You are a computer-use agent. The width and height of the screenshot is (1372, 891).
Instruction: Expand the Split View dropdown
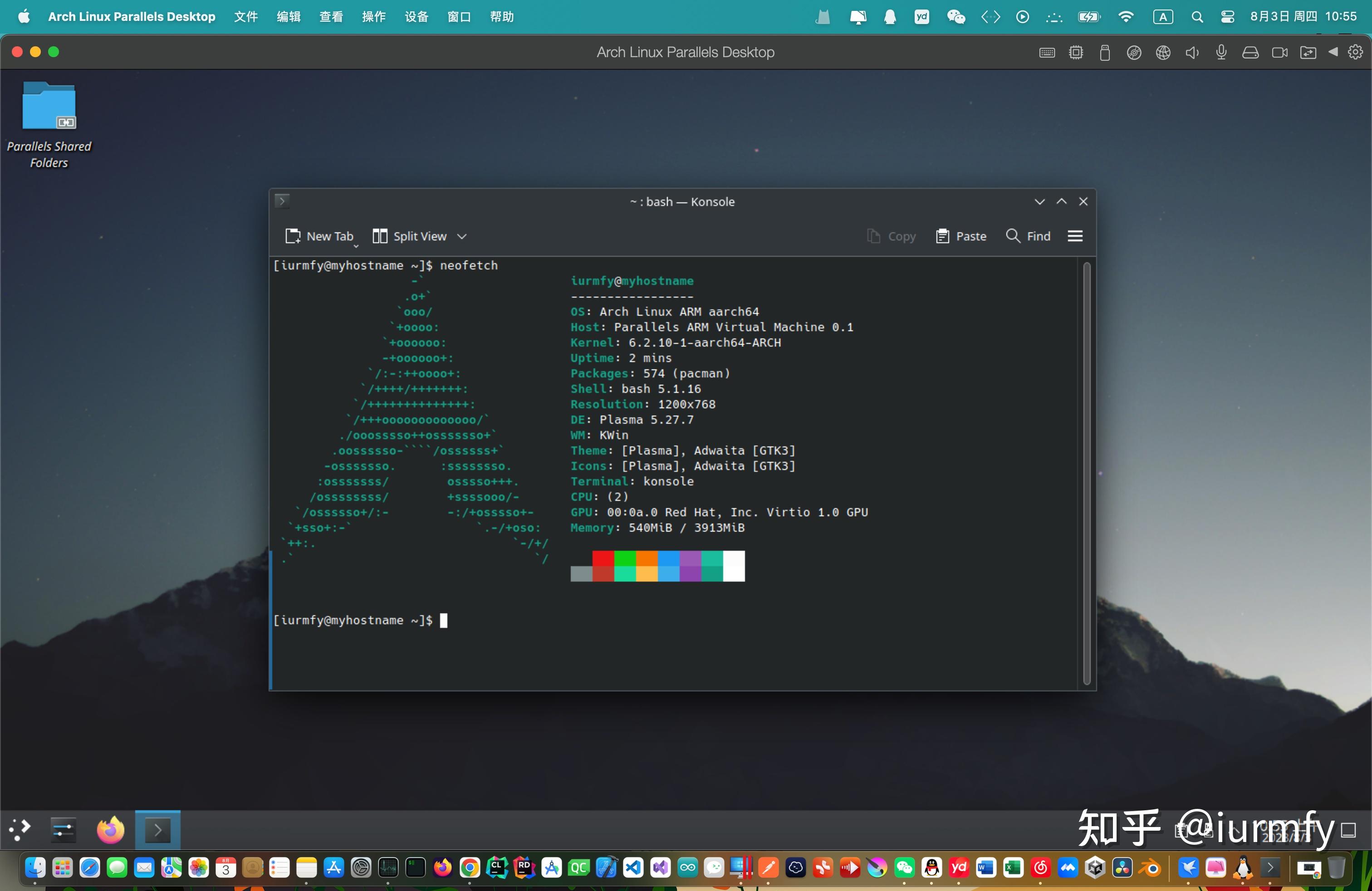pyautogui.click(x=462, y=236)
